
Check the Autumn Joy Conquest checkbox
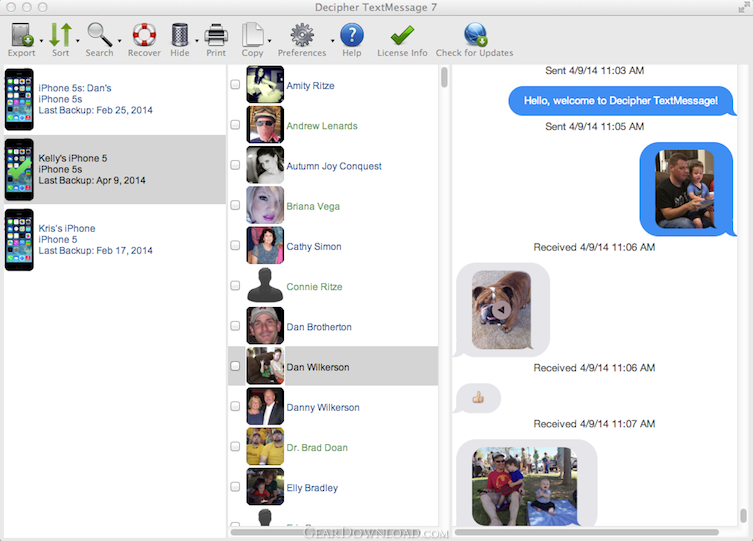235,165
